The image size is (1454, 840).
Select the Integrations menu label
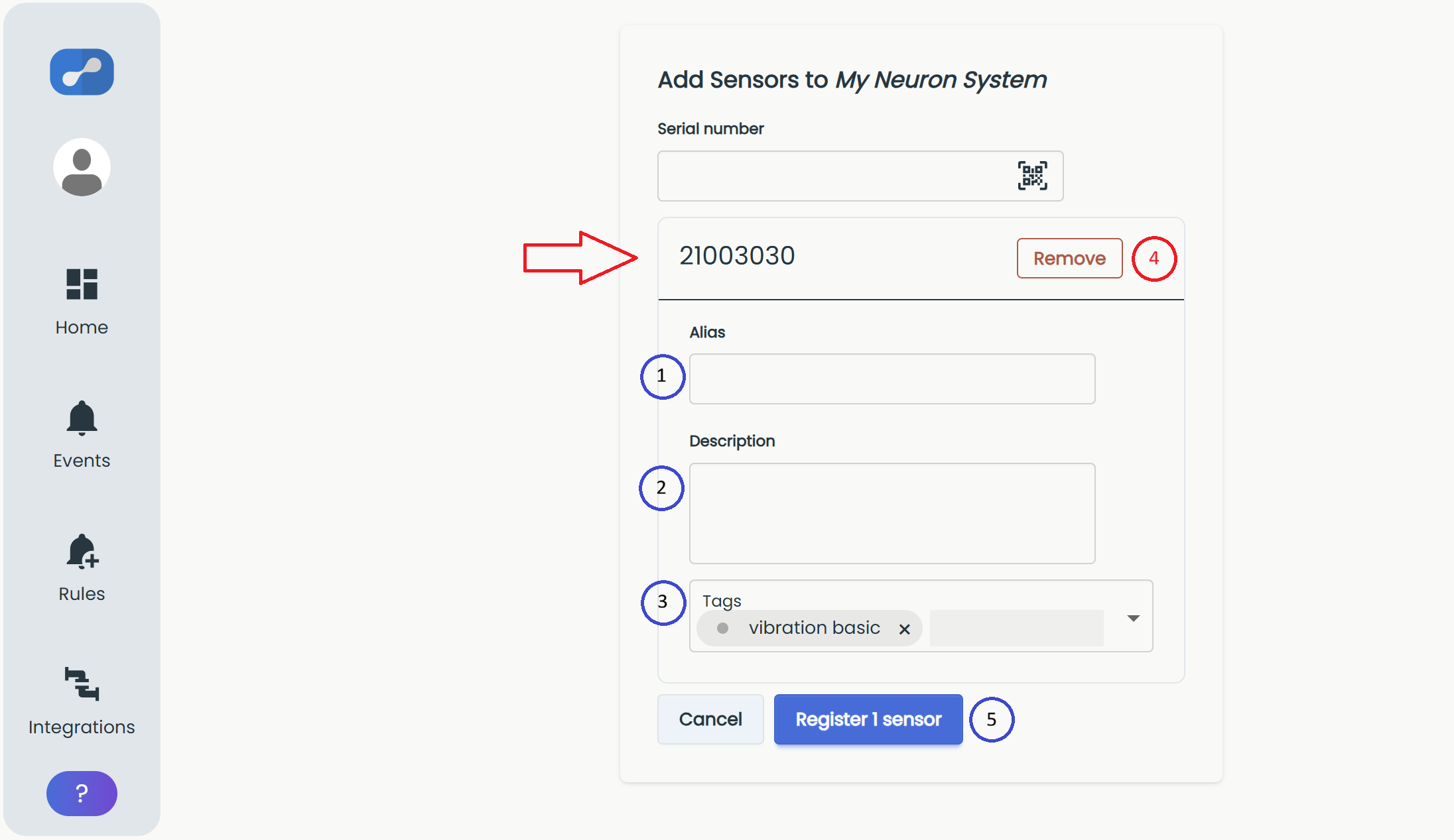[82, 727]
